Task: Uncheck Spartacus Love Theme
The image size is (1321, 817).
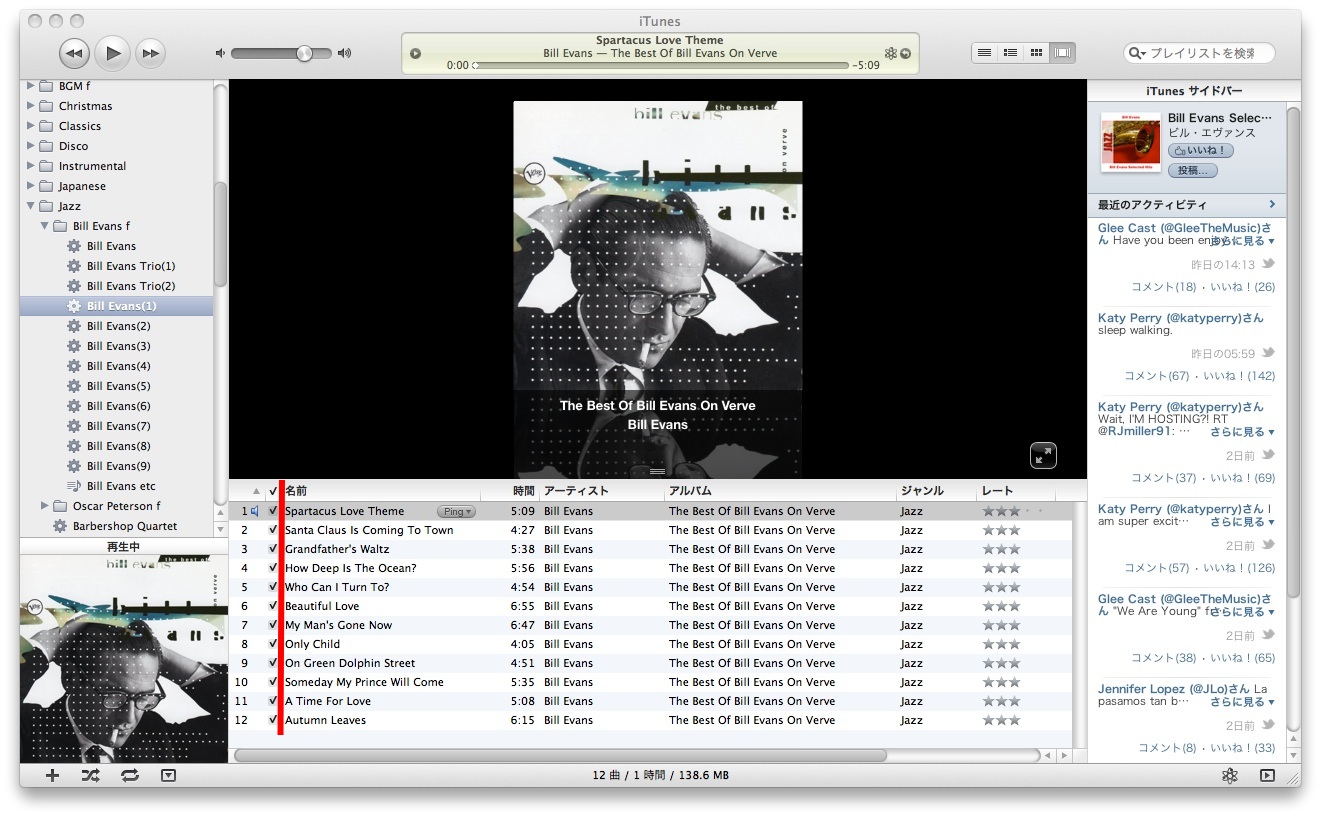Action: tap(273, 511)
